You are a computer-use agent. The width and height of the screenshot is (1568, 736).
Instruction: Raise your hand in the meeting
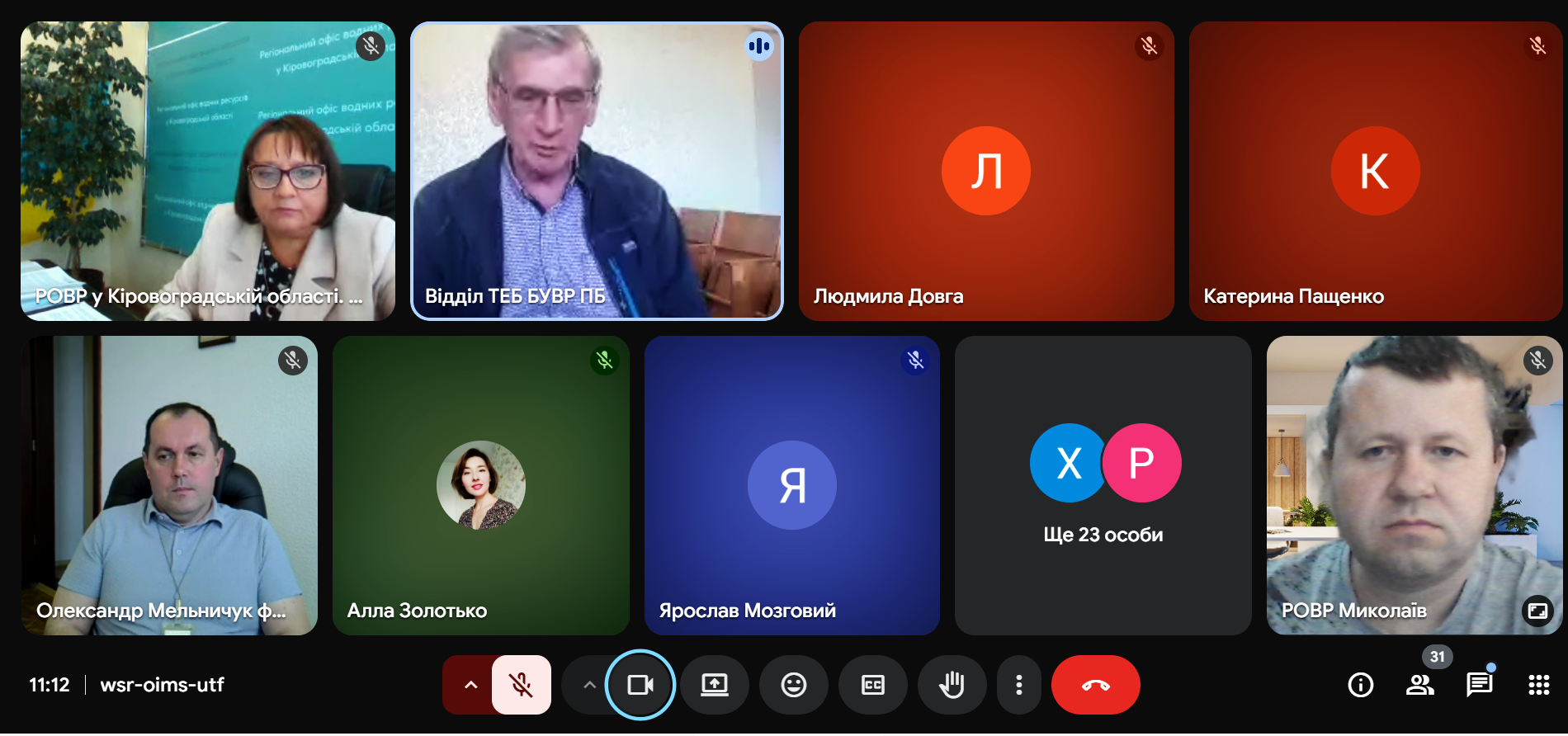pyautogui.click(x=952, y=685)
